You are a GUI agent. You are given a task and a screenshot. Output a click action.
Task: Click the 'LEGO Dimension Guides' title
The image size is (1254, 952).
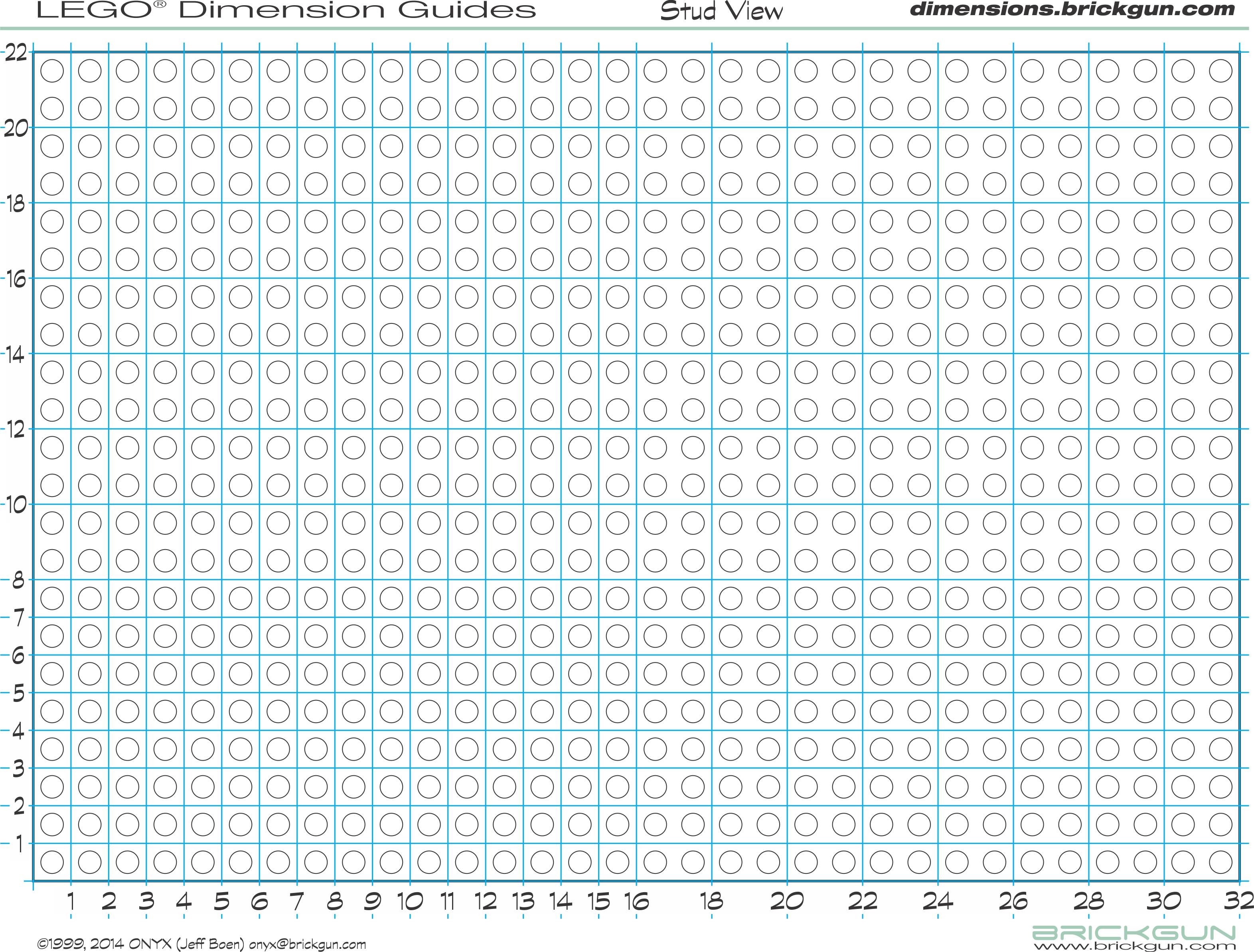(x=286, y=10)
